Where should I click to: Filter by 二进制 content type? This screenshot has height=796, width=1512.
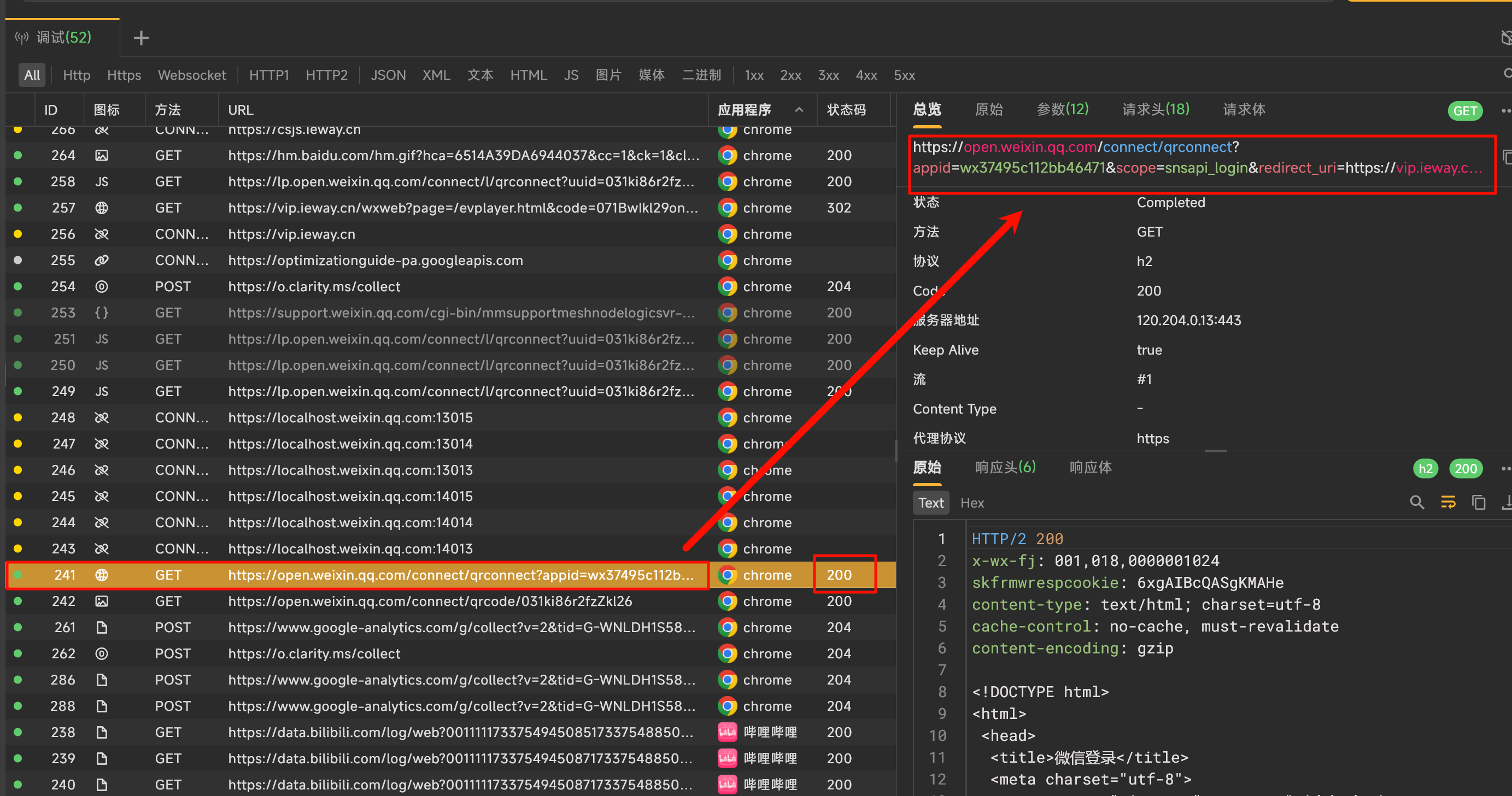click(x=701, y=75)
